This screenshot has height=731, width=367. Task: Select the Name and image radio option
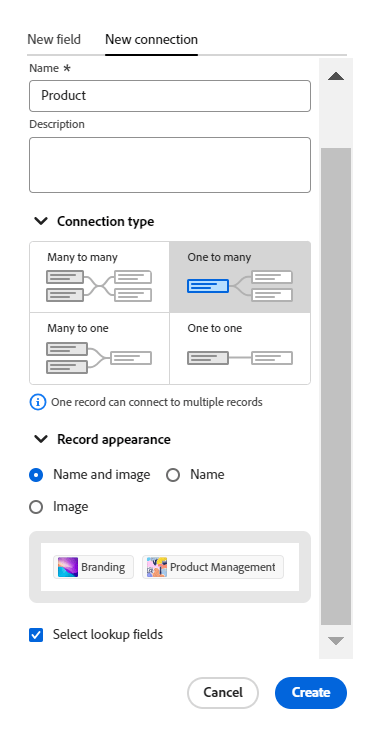pyautogui.click(x=36, y=475)
